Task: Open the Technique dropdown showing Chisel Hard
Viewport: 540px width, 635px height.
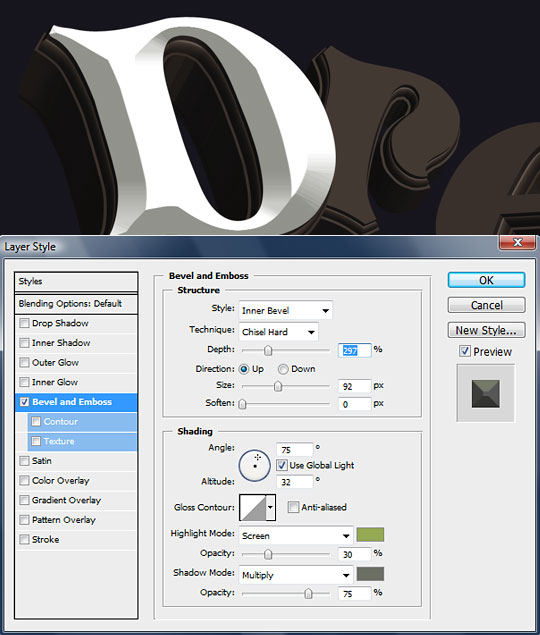Action: 279,332
